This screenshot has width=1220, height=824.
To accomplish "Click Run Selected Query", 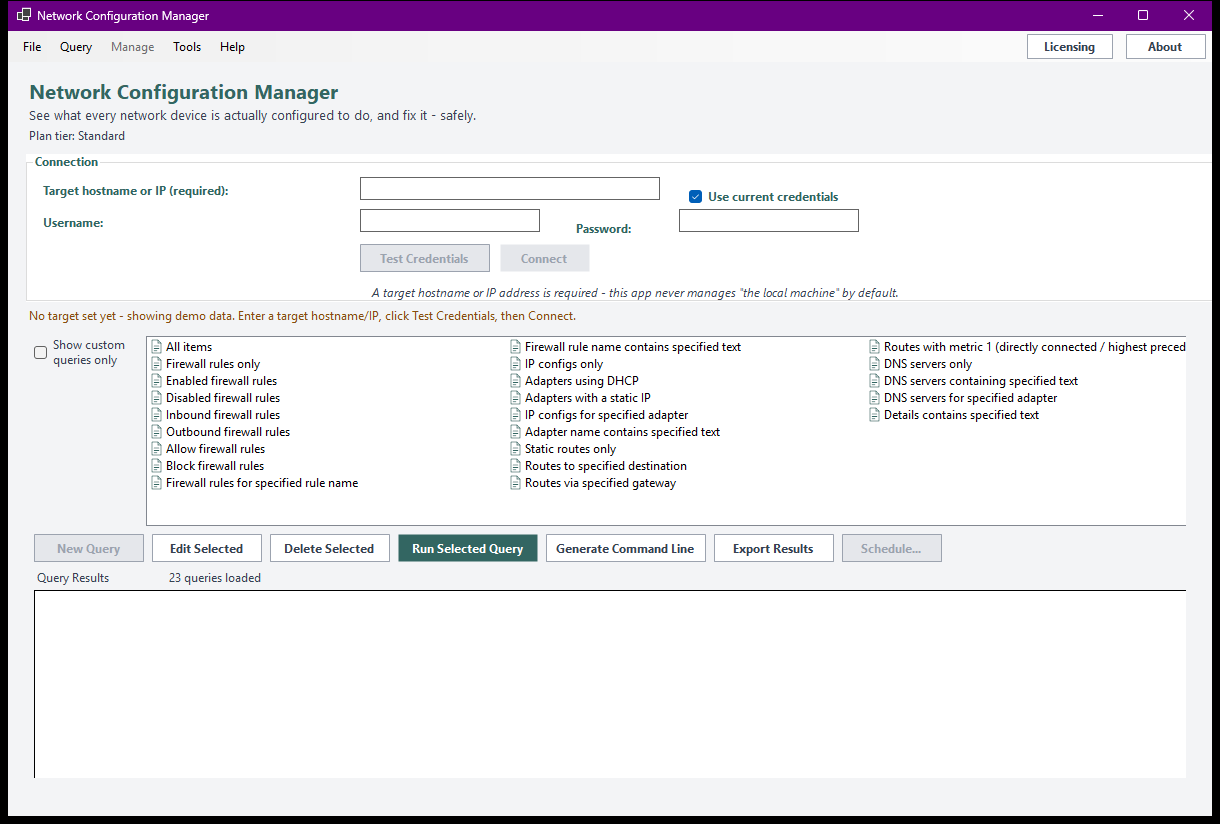I will [468, 548].
